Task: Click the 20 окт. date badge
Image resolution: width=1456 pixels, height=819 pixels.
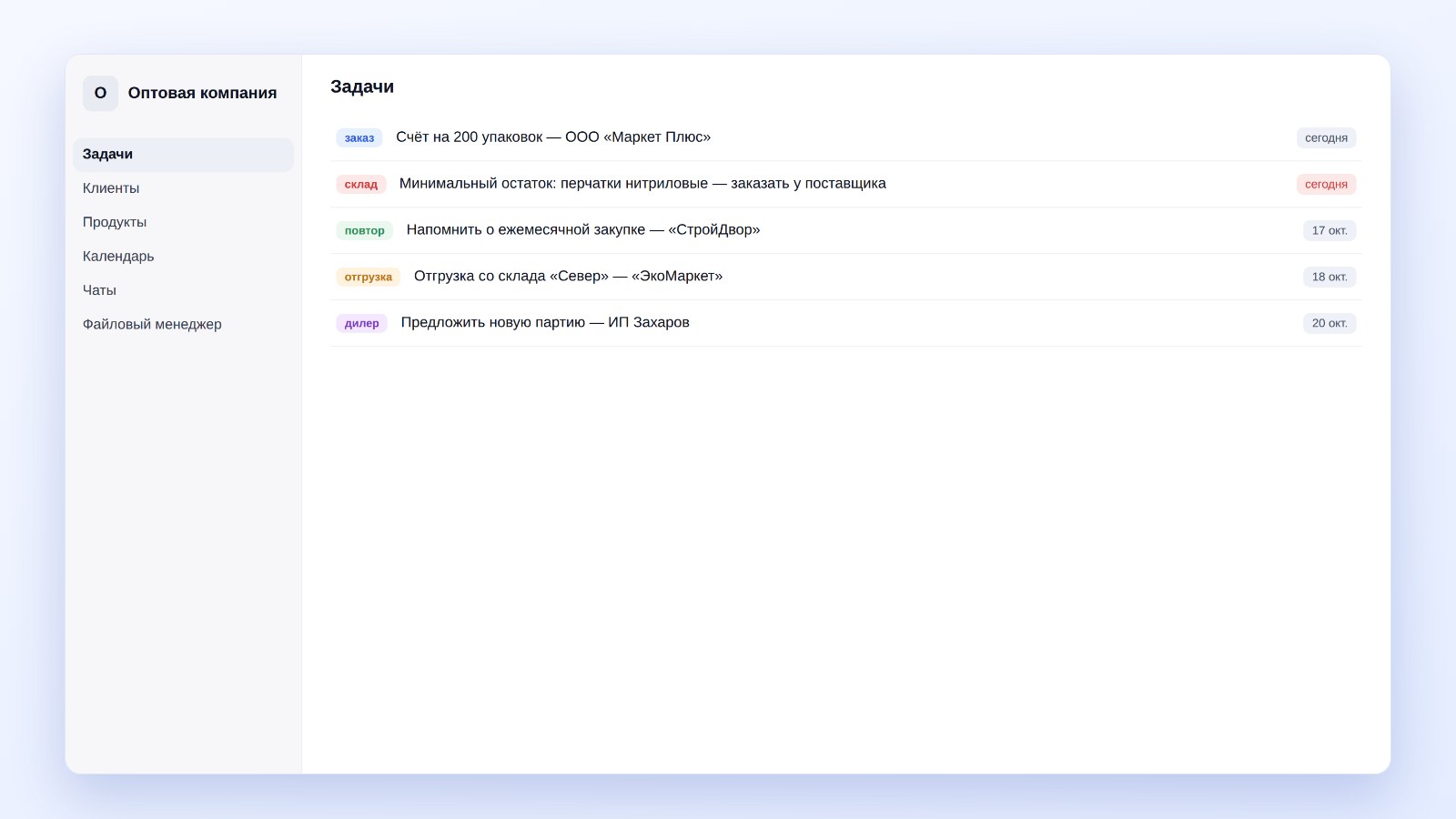Action: click(1330, 323)
